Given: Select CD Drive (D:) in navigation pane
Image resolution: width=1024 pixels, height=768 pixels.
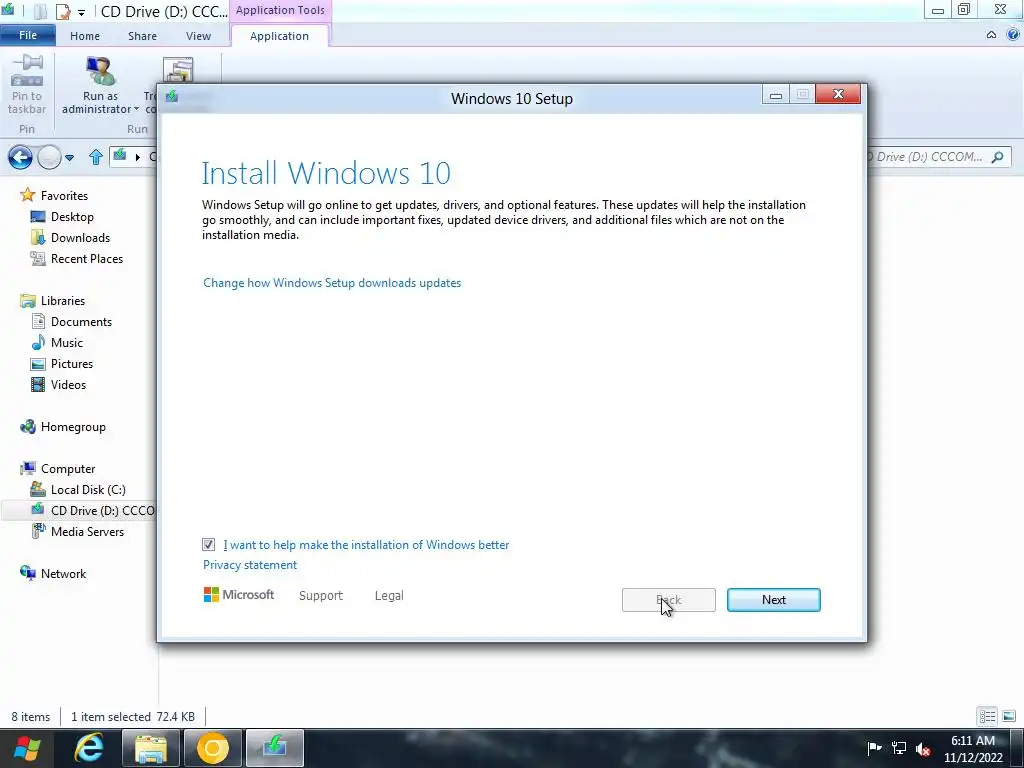Looking at the screenshot, I should click(x=79, y=511).
